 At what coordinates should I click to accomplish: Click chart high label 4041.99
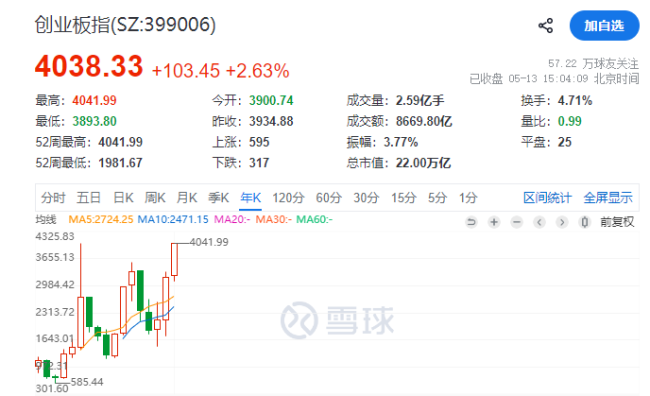tap(209, 242)
